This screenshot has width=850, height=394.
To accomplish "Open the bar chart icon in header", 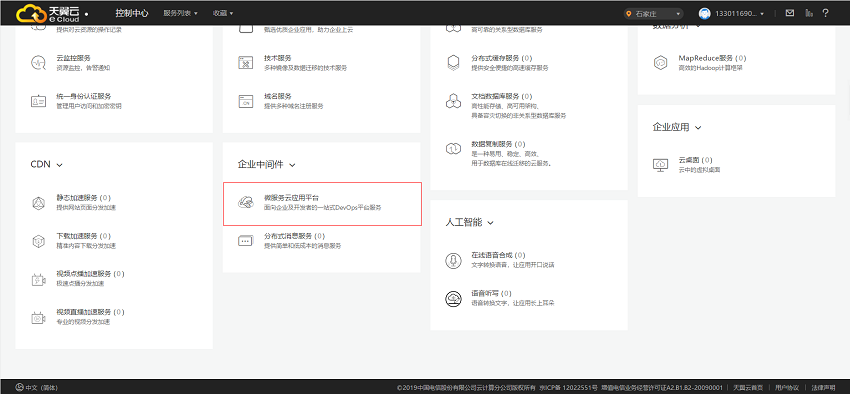I will 809,13.
